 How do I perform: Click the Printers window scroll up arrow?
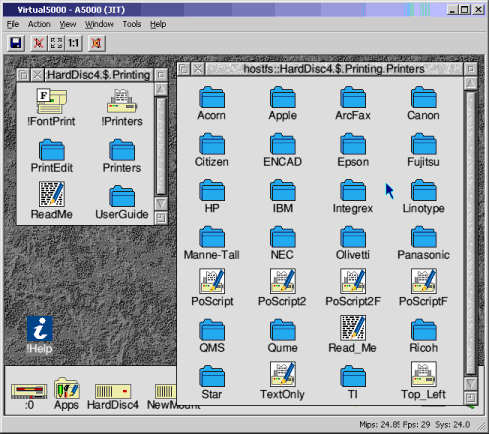(471, 83)
